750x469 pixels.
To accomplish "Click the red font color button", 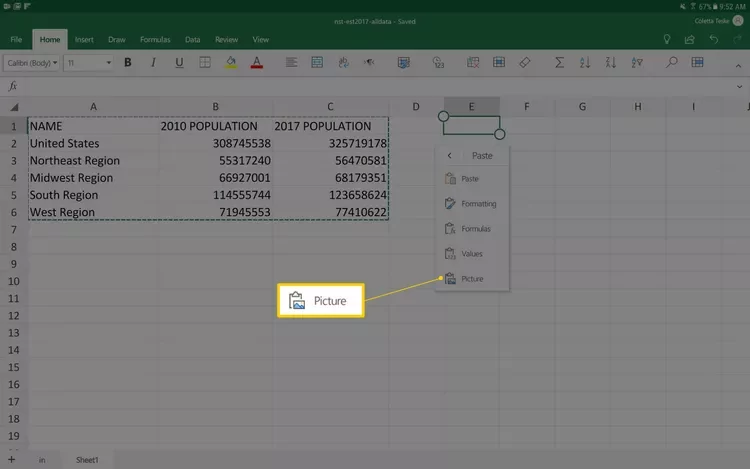I will click(x=257, y=63).
